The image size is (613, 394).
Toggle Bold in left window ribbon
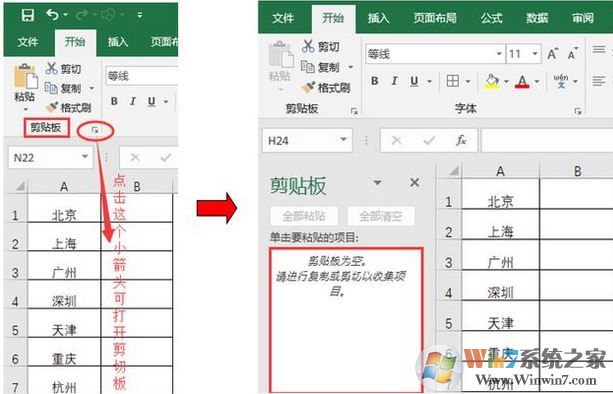[x=114, y=101]
